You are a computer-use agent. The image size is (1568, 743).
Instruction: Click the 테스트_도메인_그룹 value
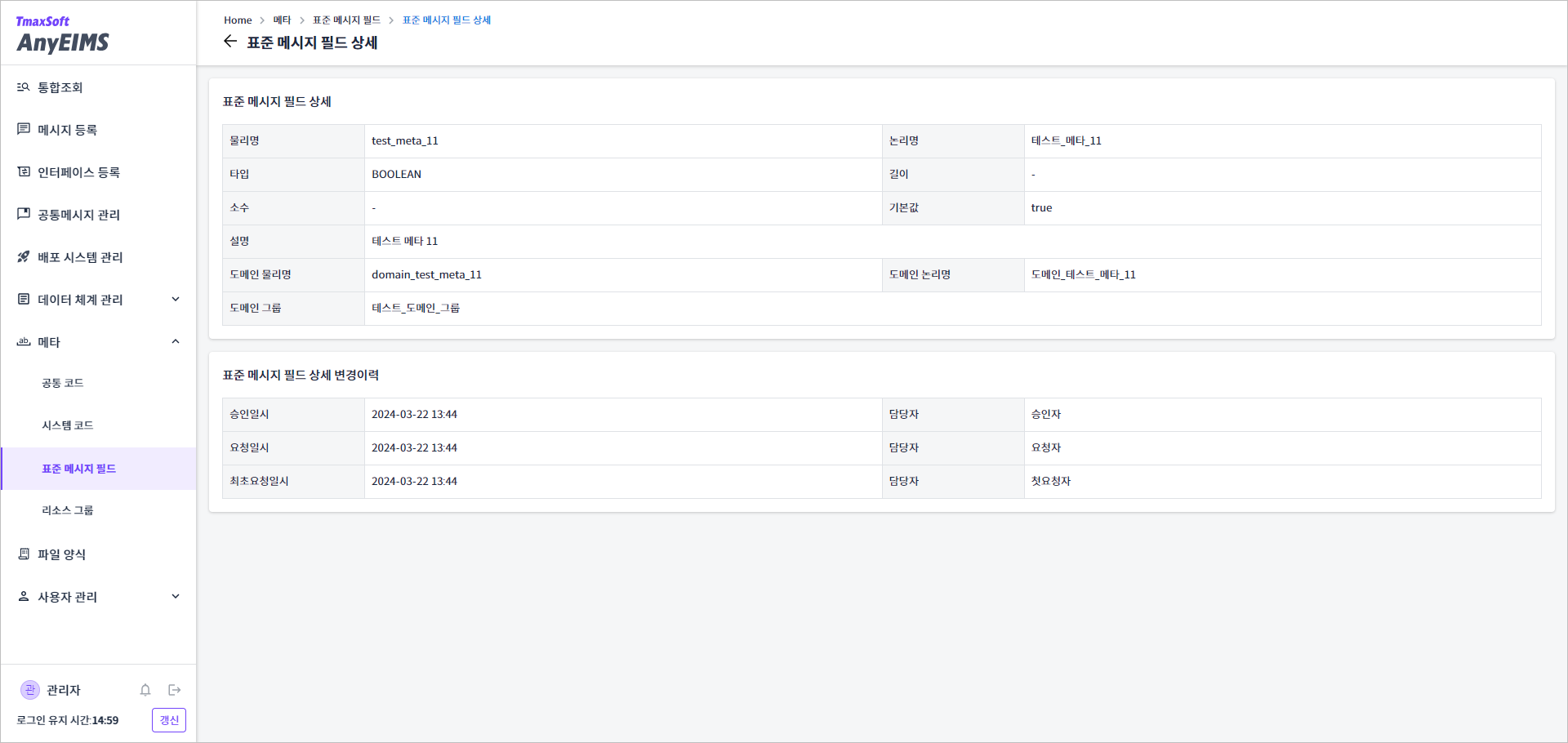tap(416, 308)
